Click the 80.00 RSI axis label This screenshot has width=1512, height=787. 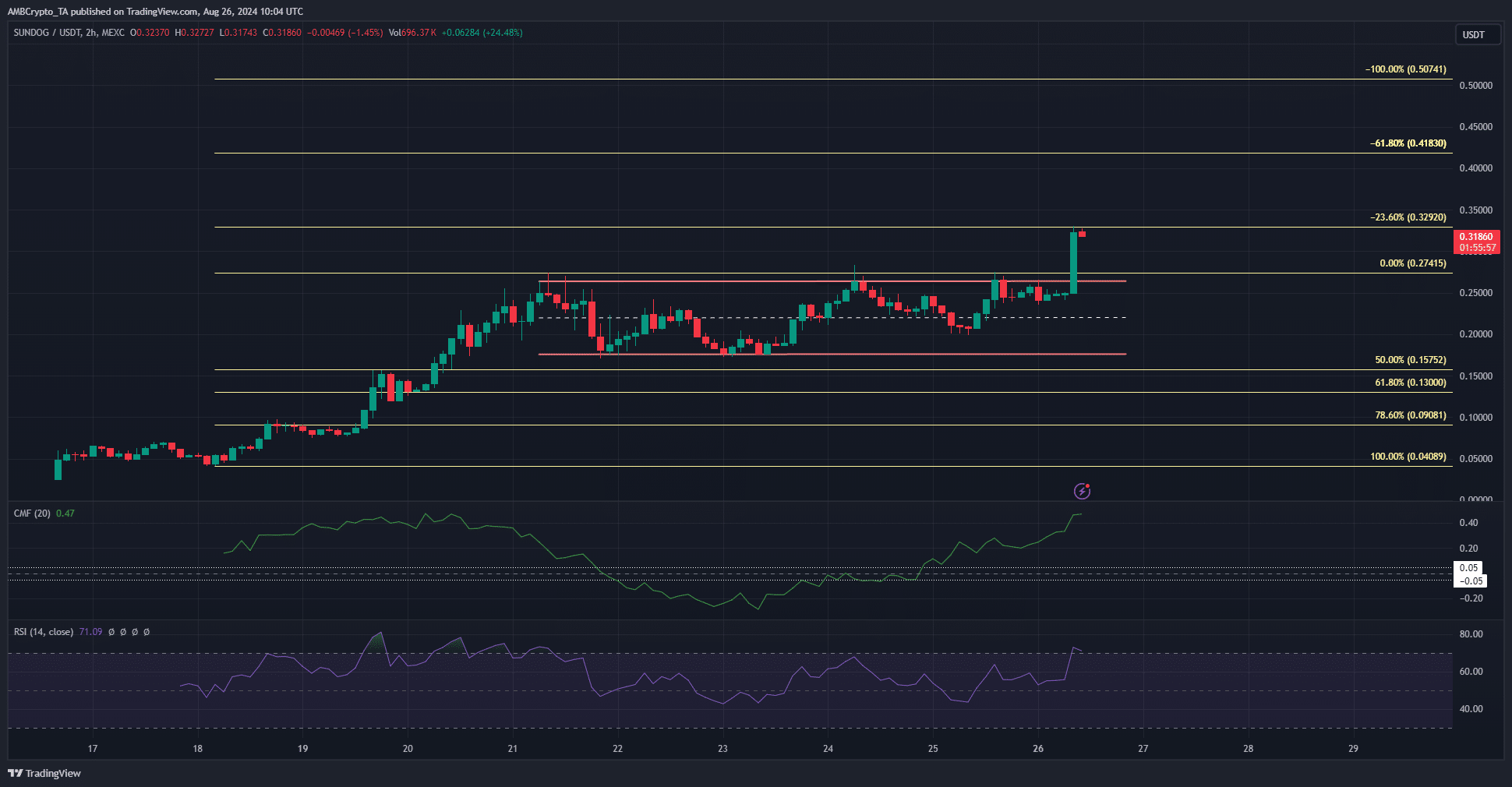[1471, 634]
